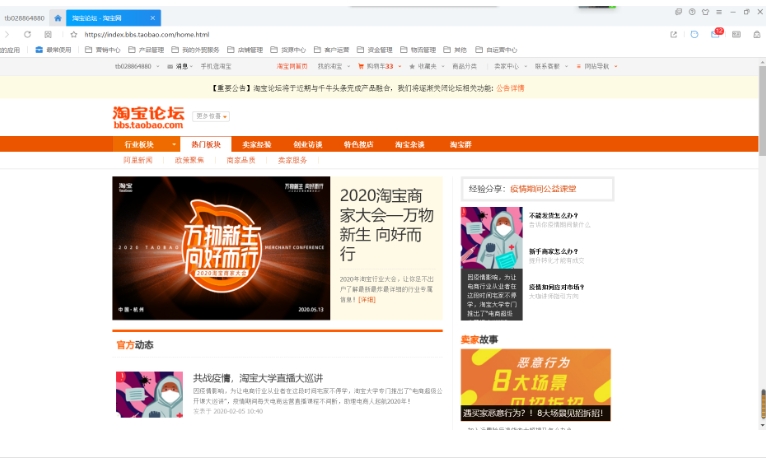Click the 淘宝论坛 bbs.taobao.com logo
The height and width of the screenshot is (458, 766).
click(148, 117)
